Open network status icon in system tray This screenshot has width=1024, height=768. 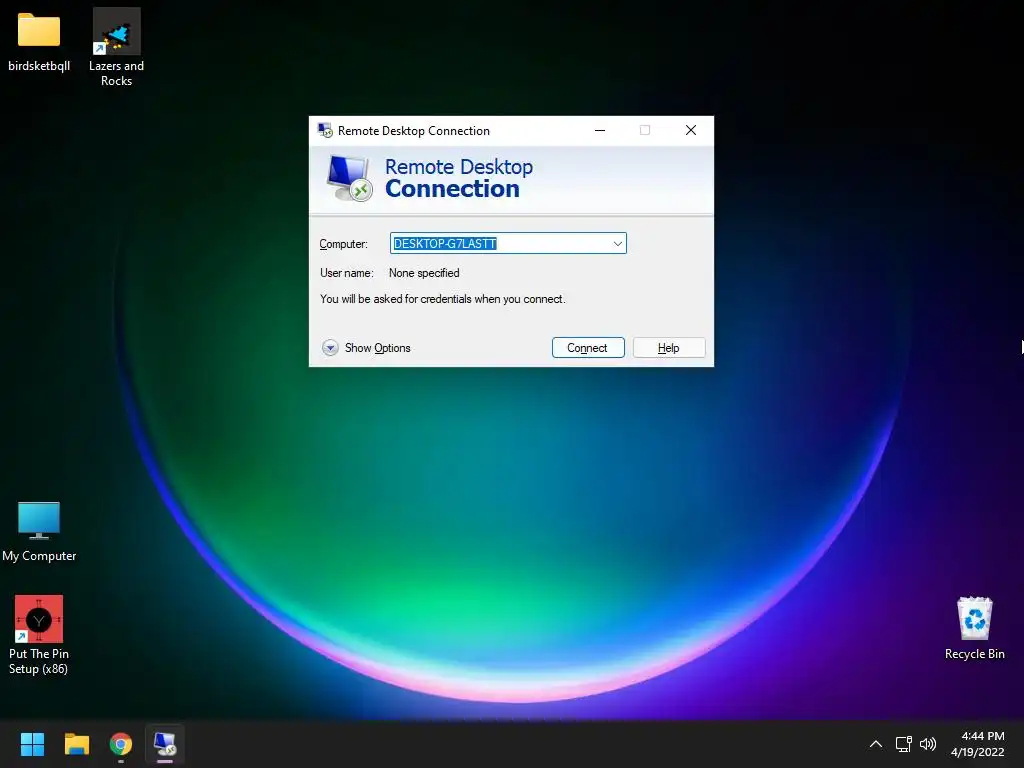click(904, 744)
